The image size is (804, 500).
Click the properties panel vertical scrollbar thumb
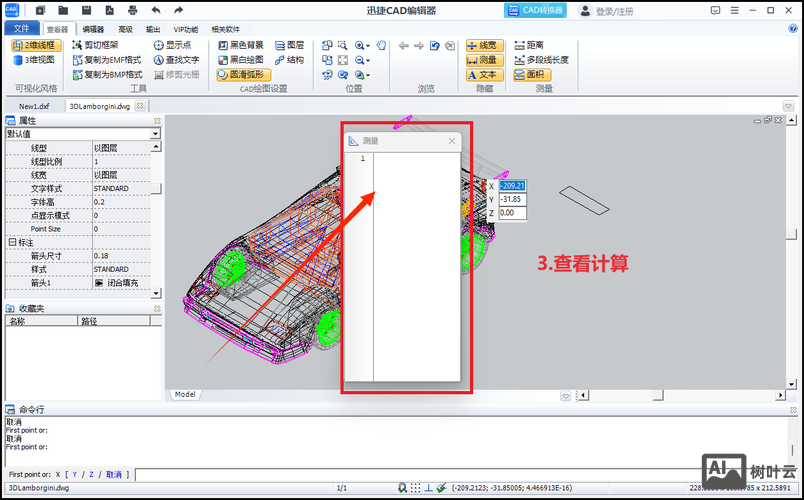point(157,188)
